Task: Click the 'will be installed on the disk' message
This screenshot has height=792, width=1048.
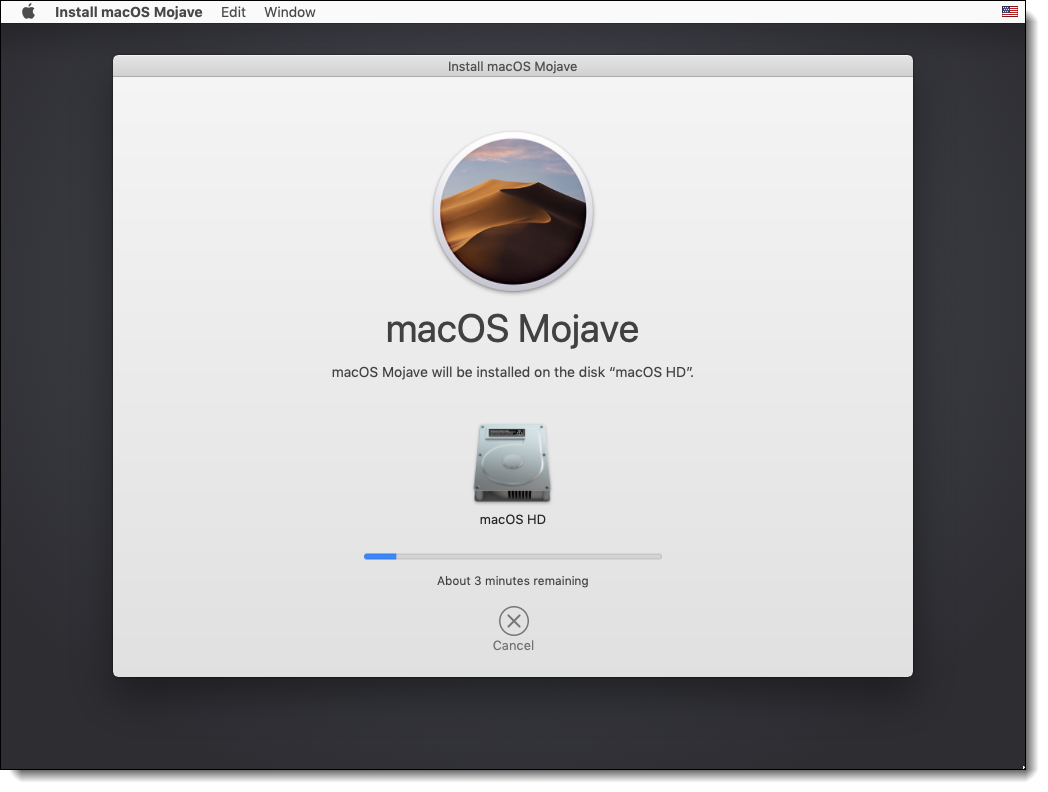Action: pyautogui.click(x=470, y=373)
